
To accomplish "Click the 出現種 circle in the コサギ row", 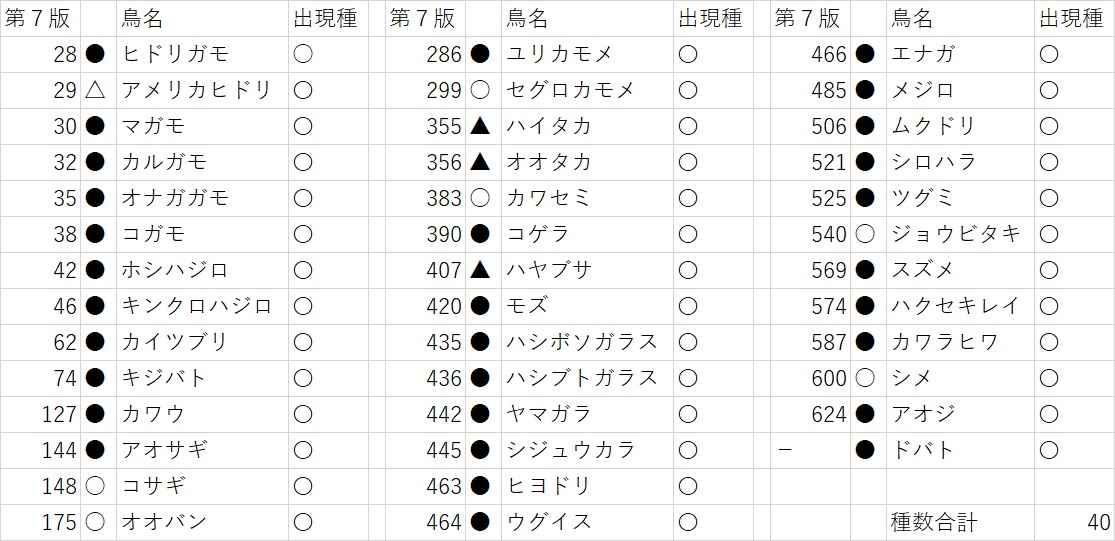I will click(x=303, y=486).
